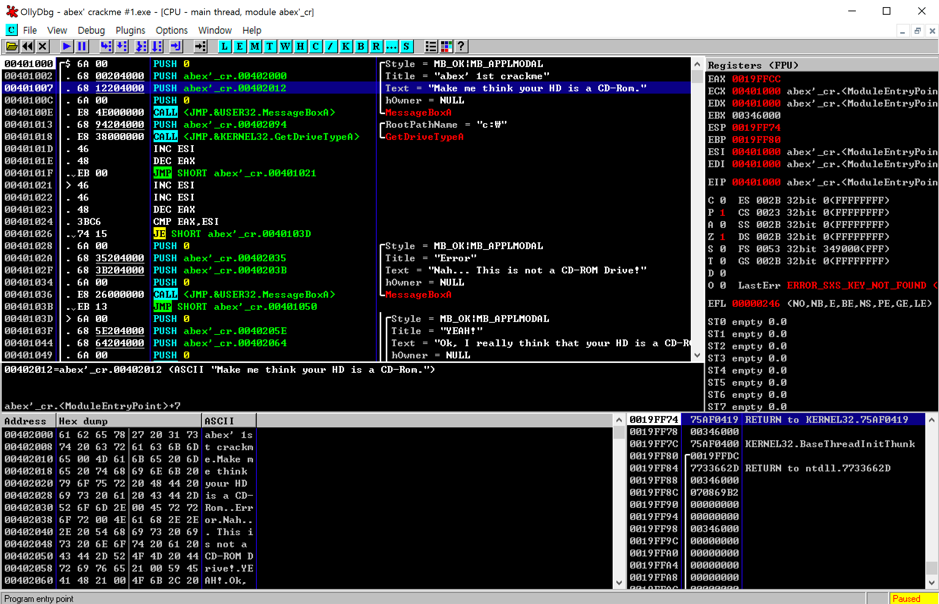Viewport: 939px width, 604px height.
Task: Click the Trace over toolbar icon
Action: [157, 46]
